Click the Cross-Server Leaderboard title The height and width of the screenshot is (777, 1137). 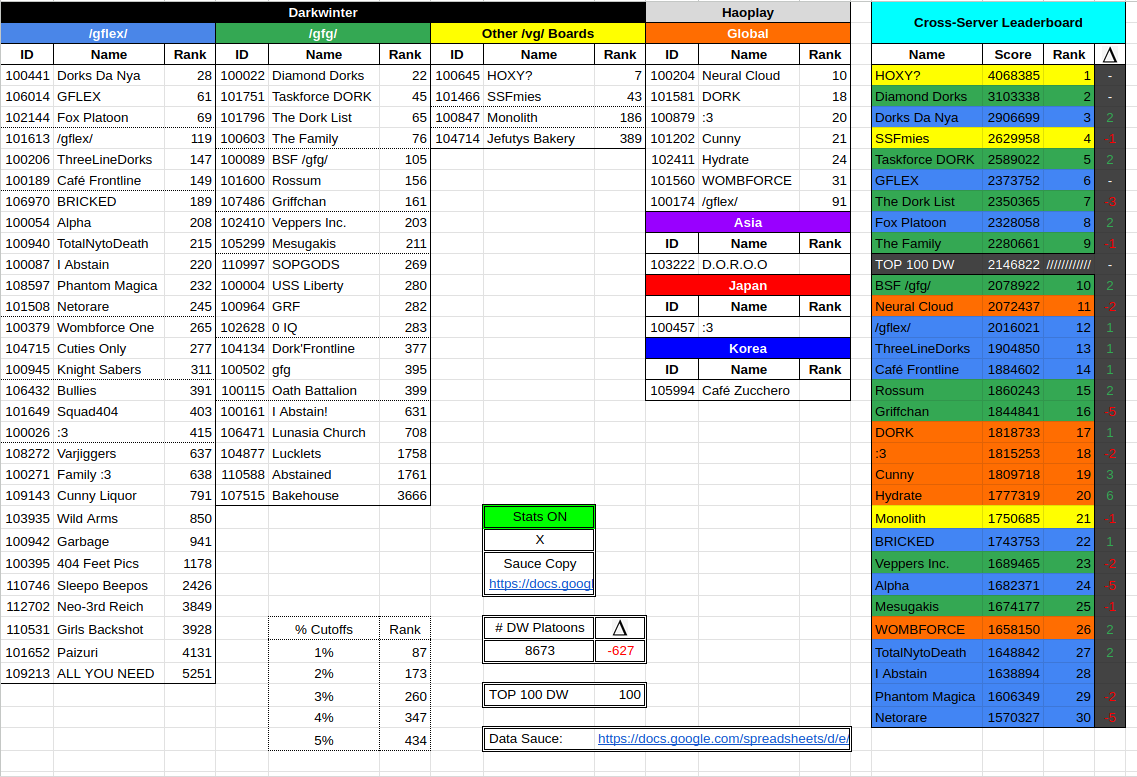[998, 22]
